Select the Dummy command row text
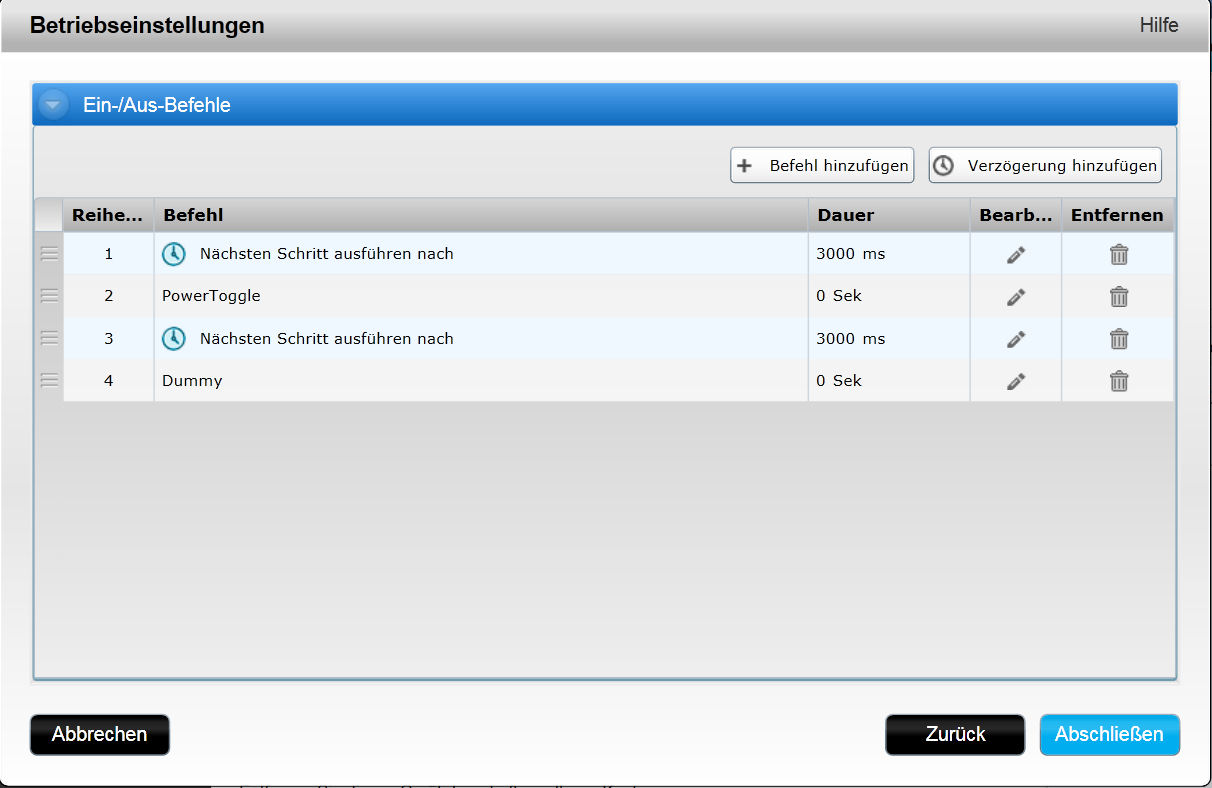Viewport: 1212px width, 788px height. point(192,381)
